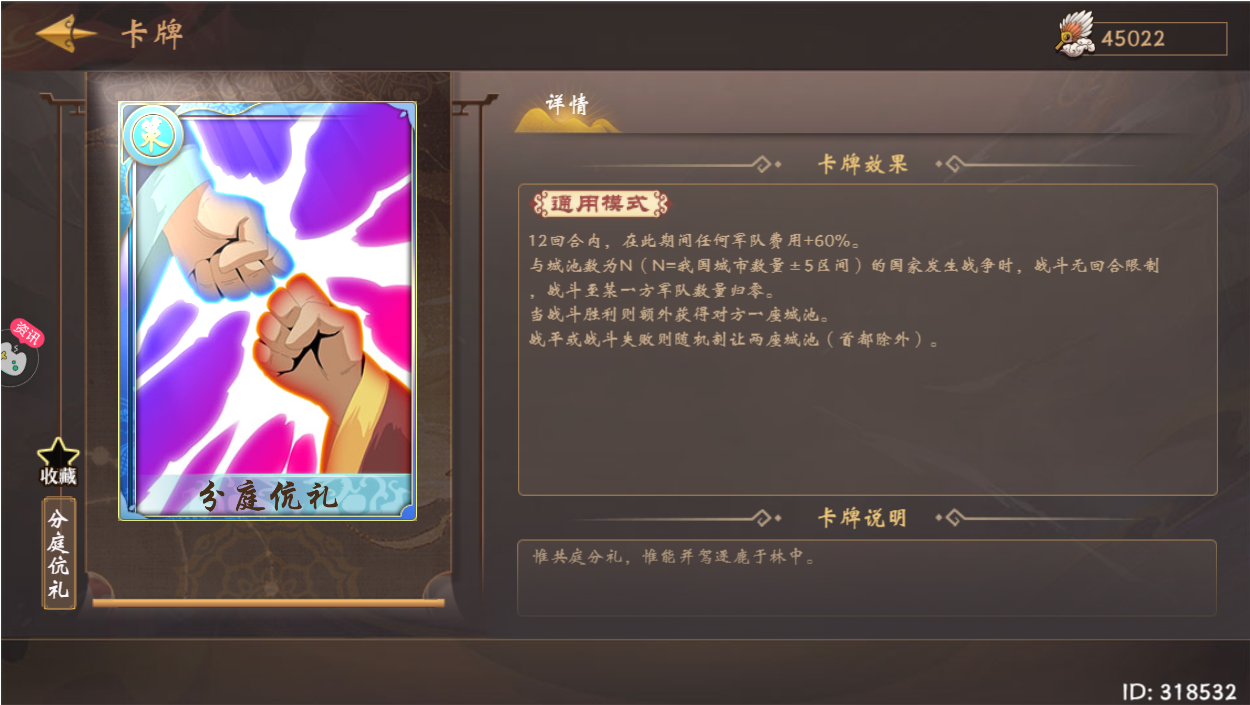The height and width of the screenshot is (705, 1250).
Task: Click the 卡牌 page title
Action: (152, 34)
